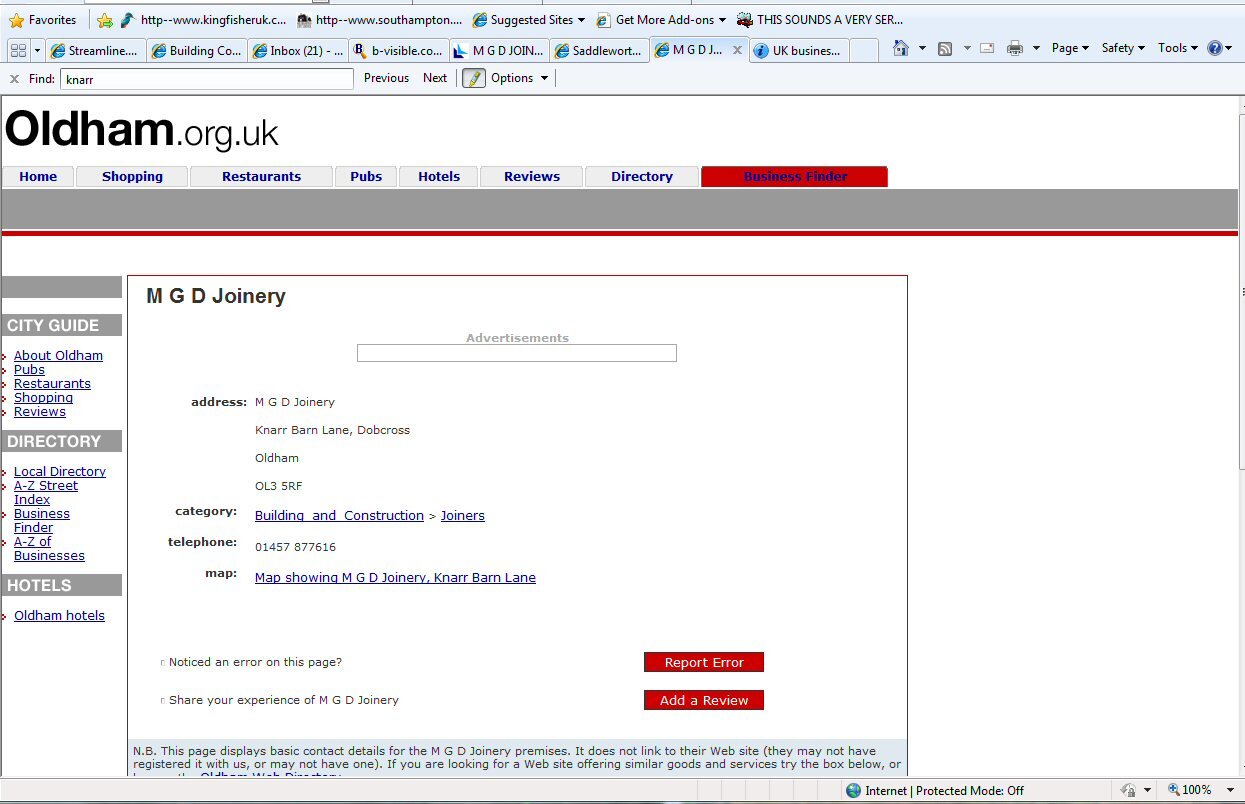Open the Tools dropdown menu

pos(1177,48)
